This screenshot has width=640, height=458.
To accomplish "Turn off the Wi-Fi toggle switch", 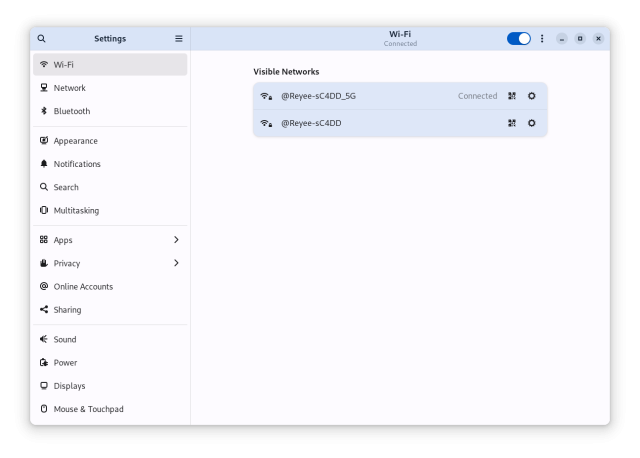I will [518, 39].
